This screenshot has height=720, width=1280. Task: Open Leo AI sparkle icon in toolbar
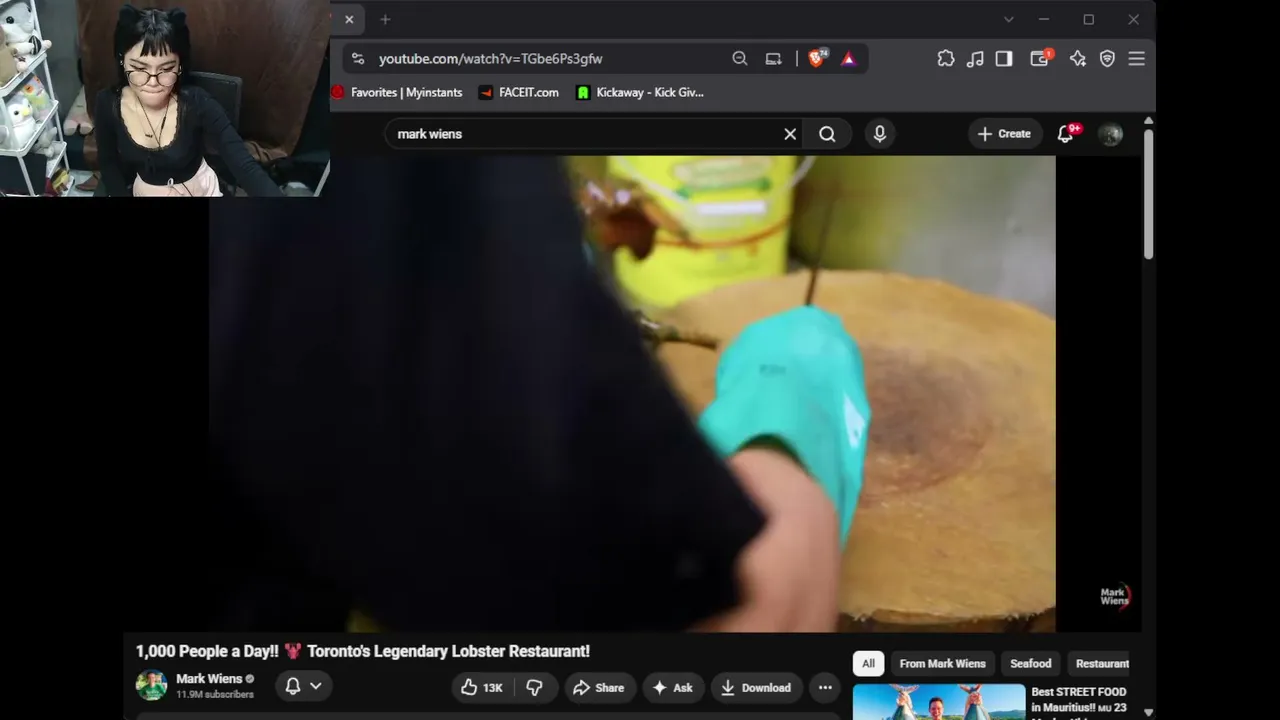(x=1077, y=59)
